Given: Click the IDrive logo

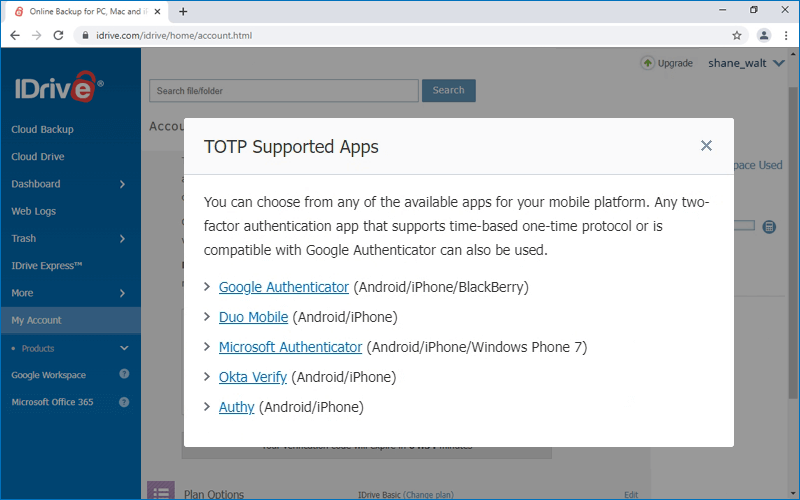Looking at the screenshot, I should [58, 87].
